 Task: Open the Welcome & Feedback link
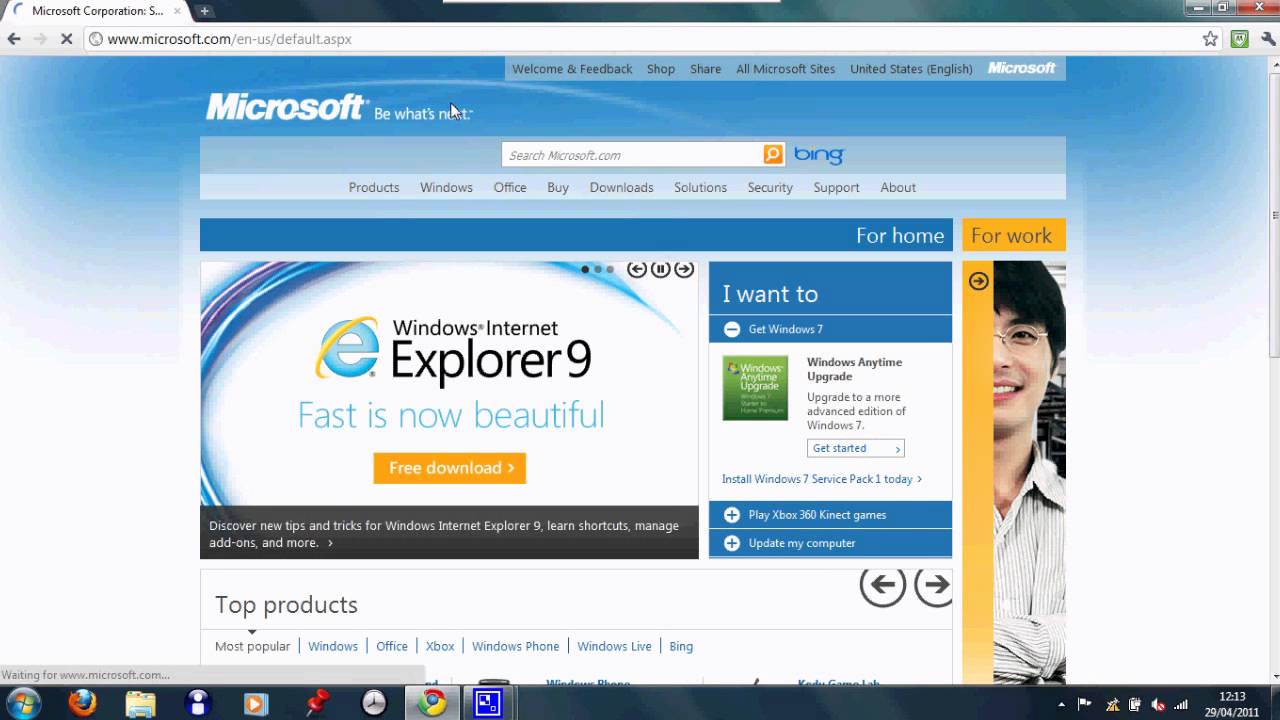572,69
